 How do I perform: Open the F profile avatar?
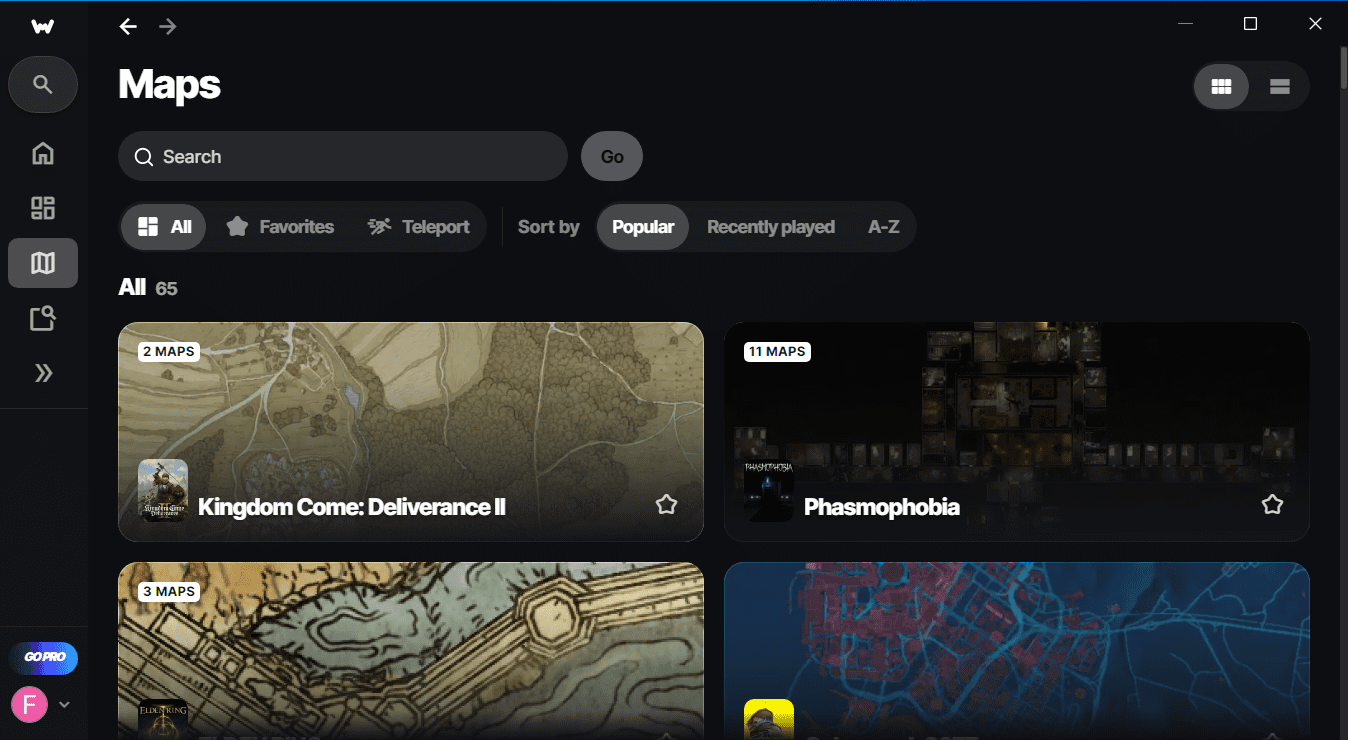pyautogui.click(x=29, y=704)
